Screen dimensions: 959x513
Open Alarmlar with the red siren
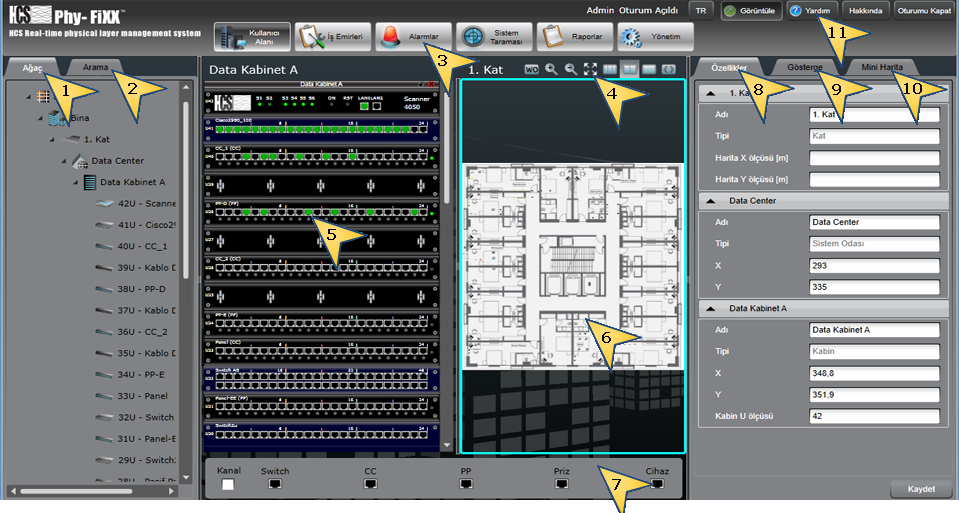pos(413,37)
